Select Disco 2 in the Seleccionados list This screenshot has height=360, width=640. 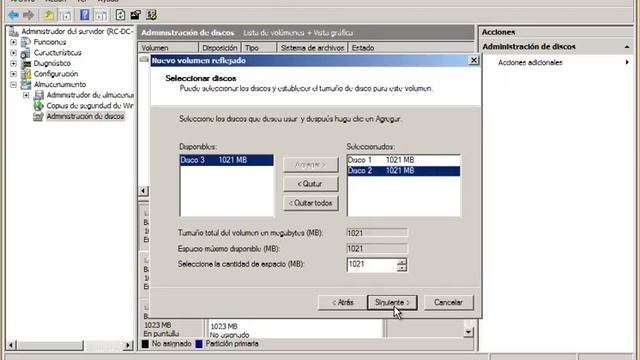(403, 171)
